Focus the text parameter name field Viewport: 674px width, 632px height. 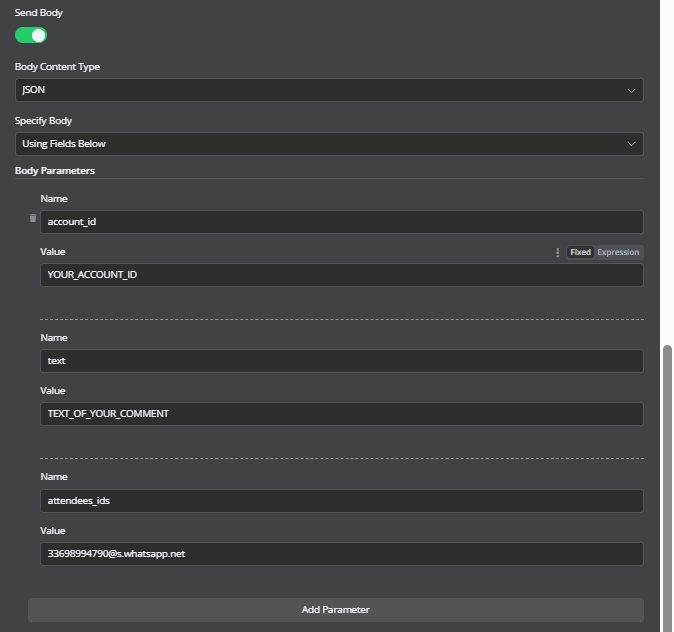pyautogui.click(x=342, y=361)
